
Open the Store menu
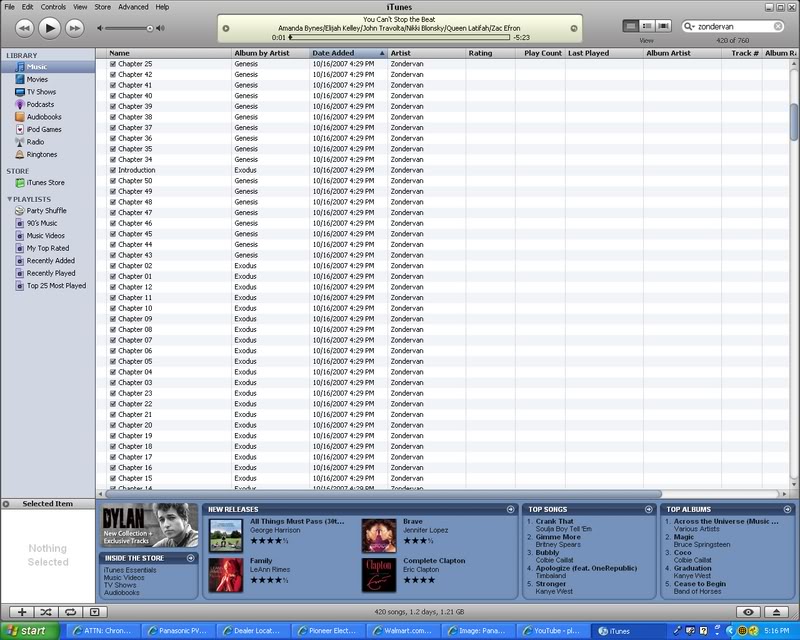tap(103, 7)
